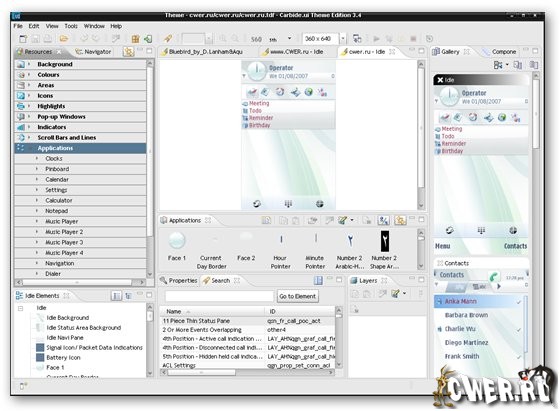Screen dimensions: 560x411
Task: Toggle tree layout icon in Idle Elements
Action: pos(129,296)
